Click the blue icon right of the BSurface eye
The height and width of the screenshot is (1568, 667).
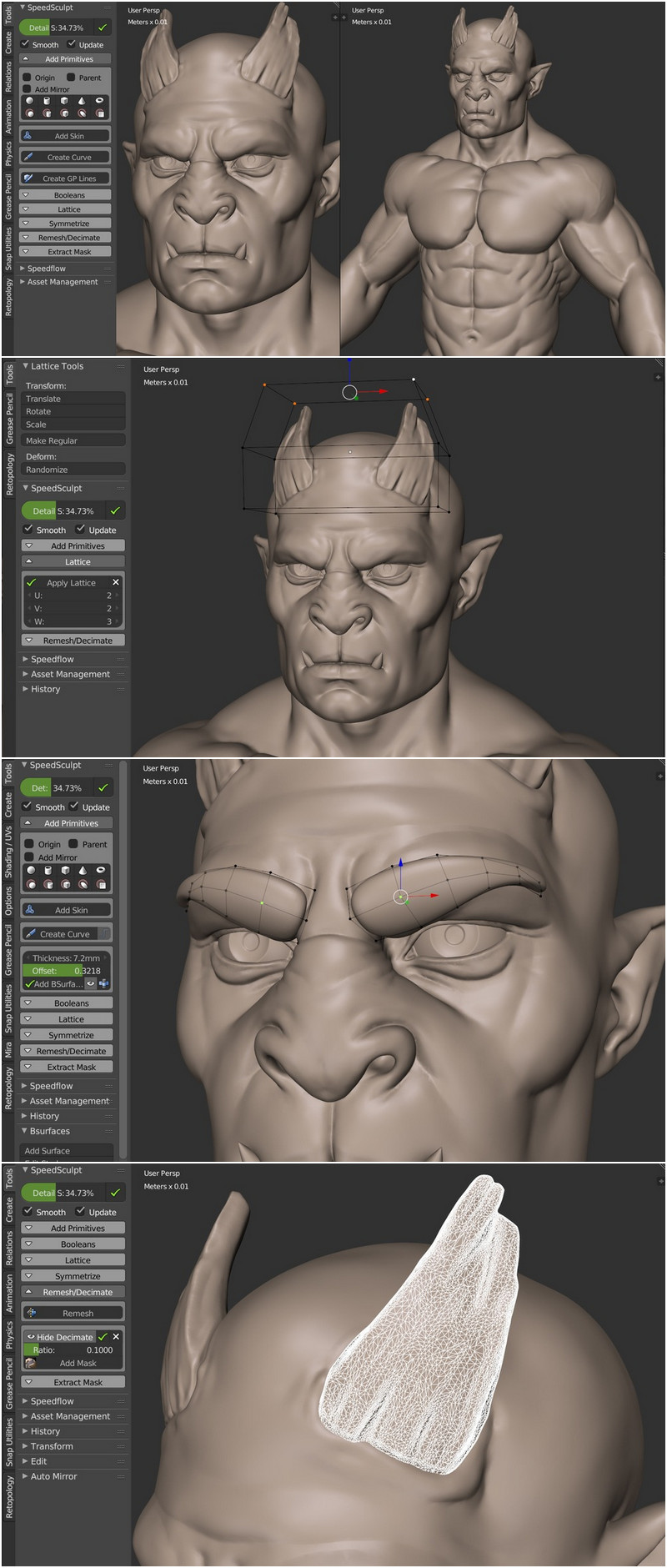coord(104,983)
